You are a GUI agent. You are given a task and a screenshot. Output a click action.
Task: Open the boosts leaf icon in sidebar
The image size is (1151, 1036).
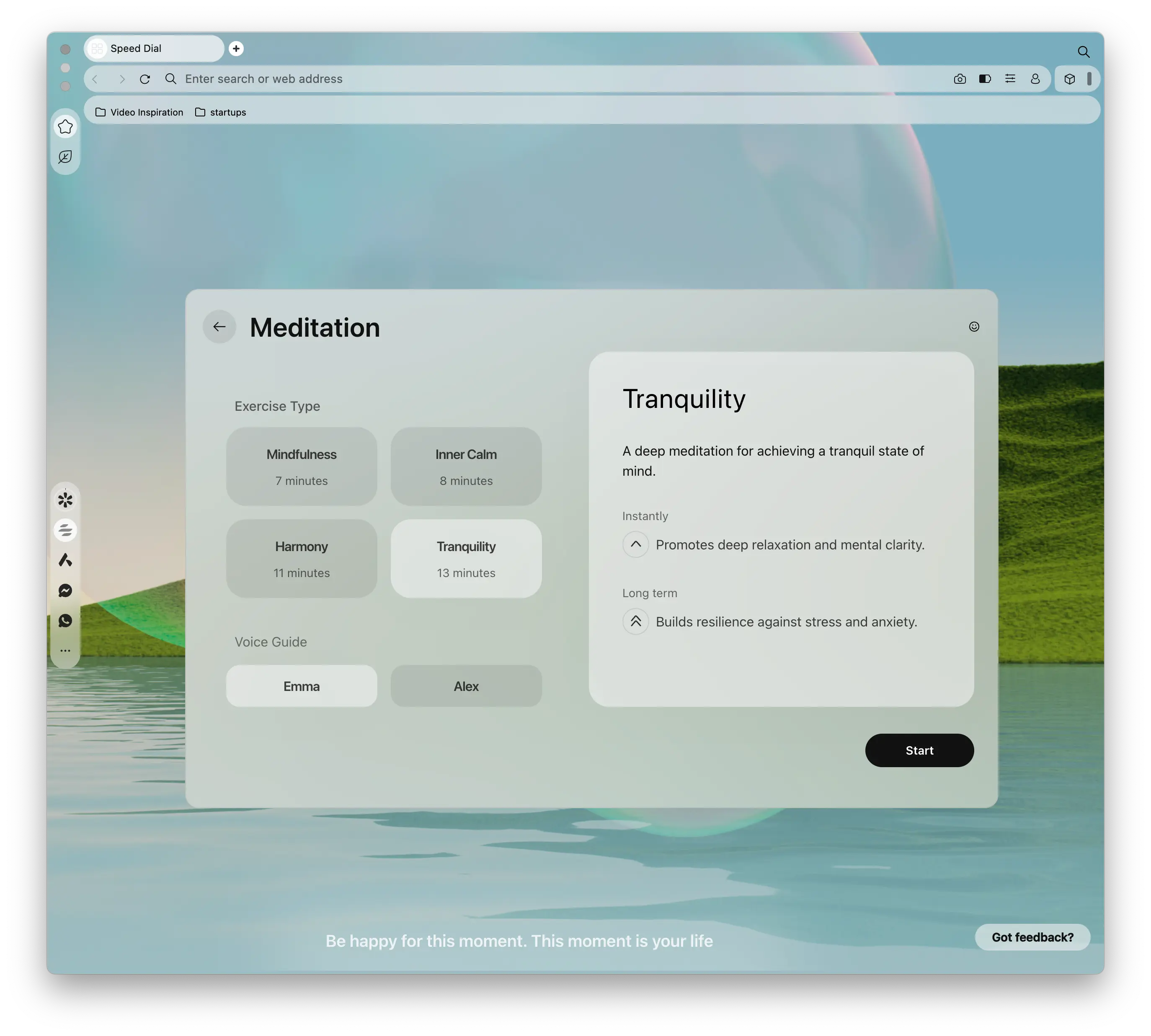[65, 157]
